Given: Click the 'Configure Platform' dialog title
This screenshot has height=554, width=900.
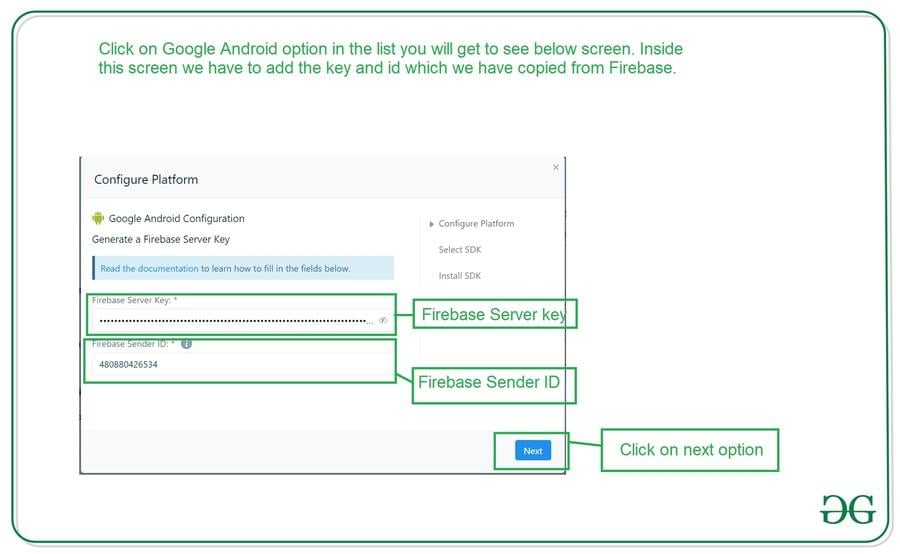Looking at the screenshot, I should 146,180.
